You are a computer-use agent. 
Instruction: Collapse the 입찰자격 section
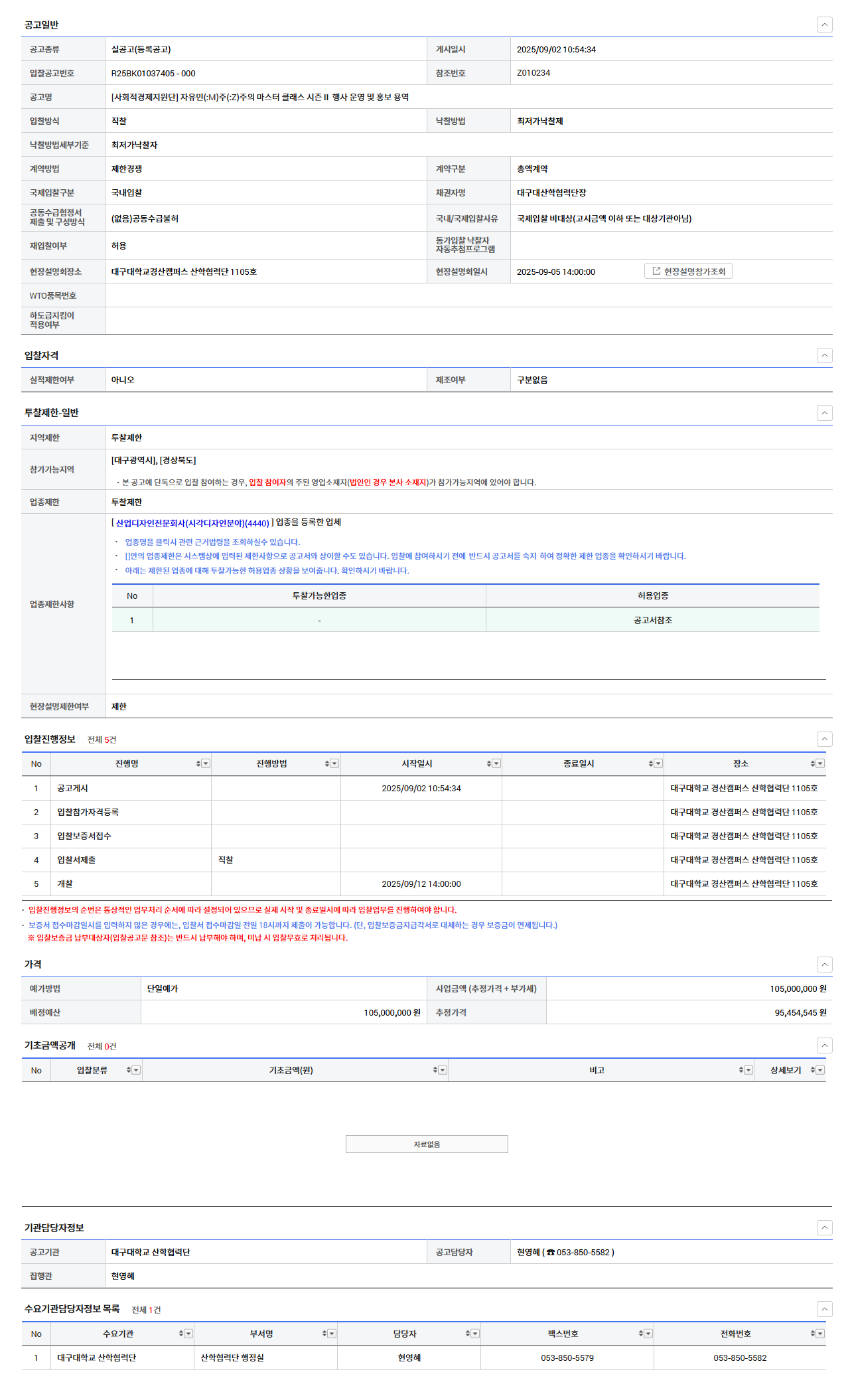(824, 355)
